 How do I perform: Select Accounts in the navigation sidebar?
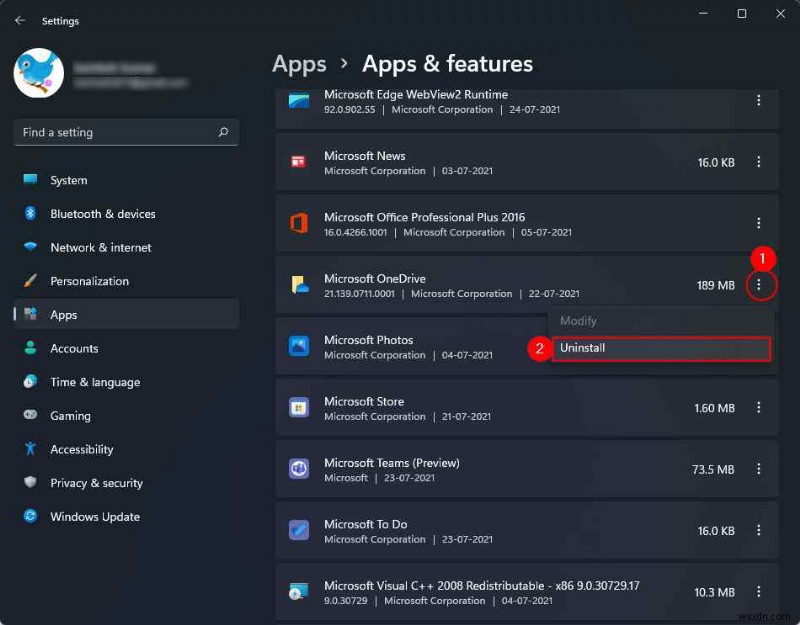coord(28,348)
